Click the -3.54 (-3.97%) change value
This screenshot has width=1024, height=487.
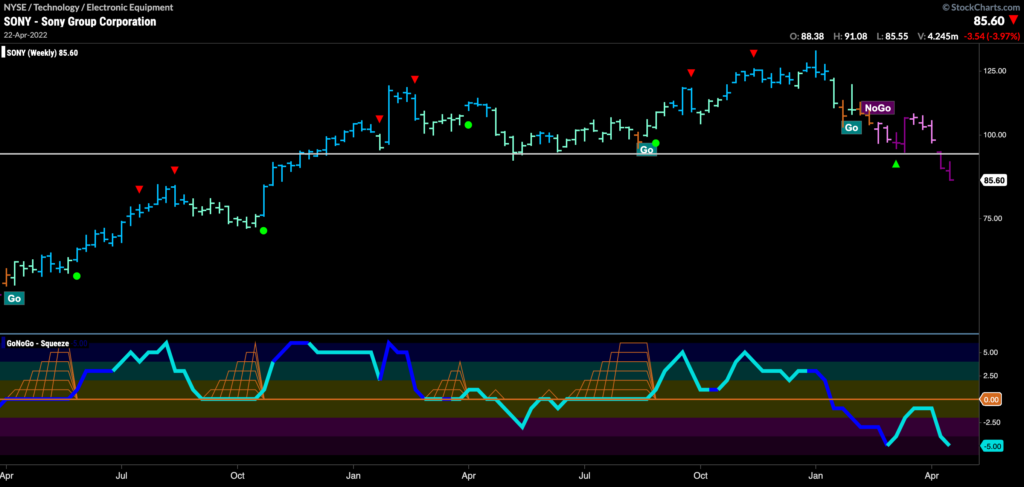pyautogui.click(x=992, y=37)
